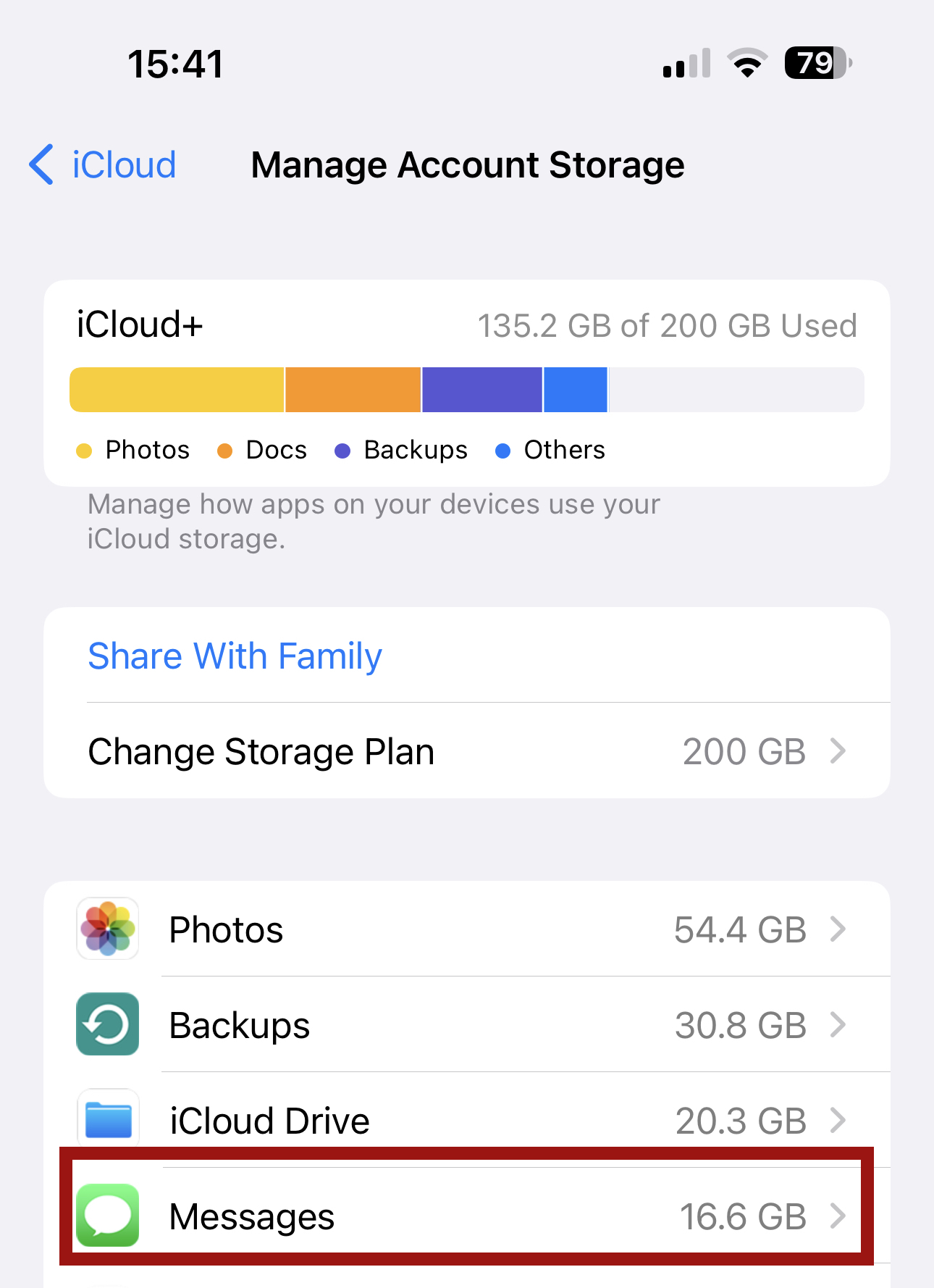Tap the Backups circular arrow icon
The image size is (934, 1288).
[x=108, y=1024]
